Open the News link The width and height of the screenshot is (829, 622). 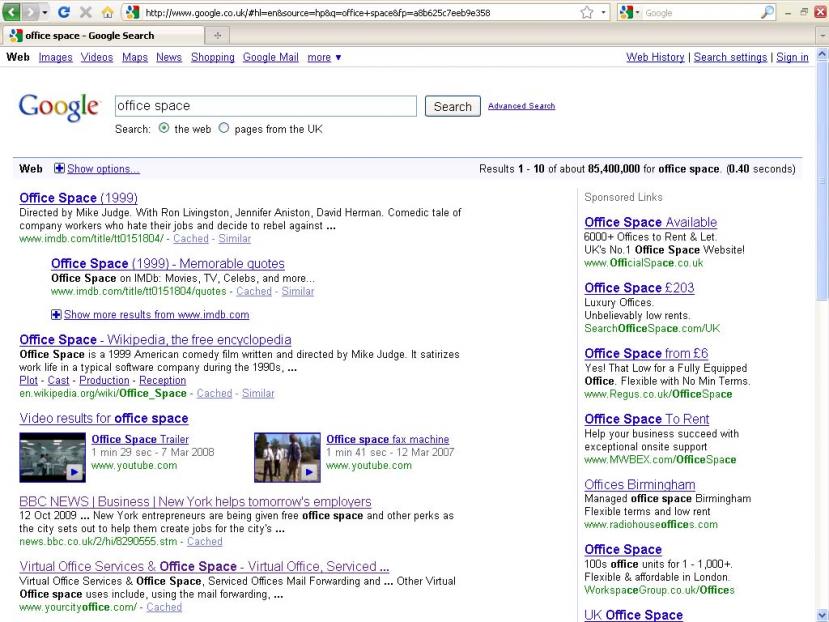(x=169, y=57)
